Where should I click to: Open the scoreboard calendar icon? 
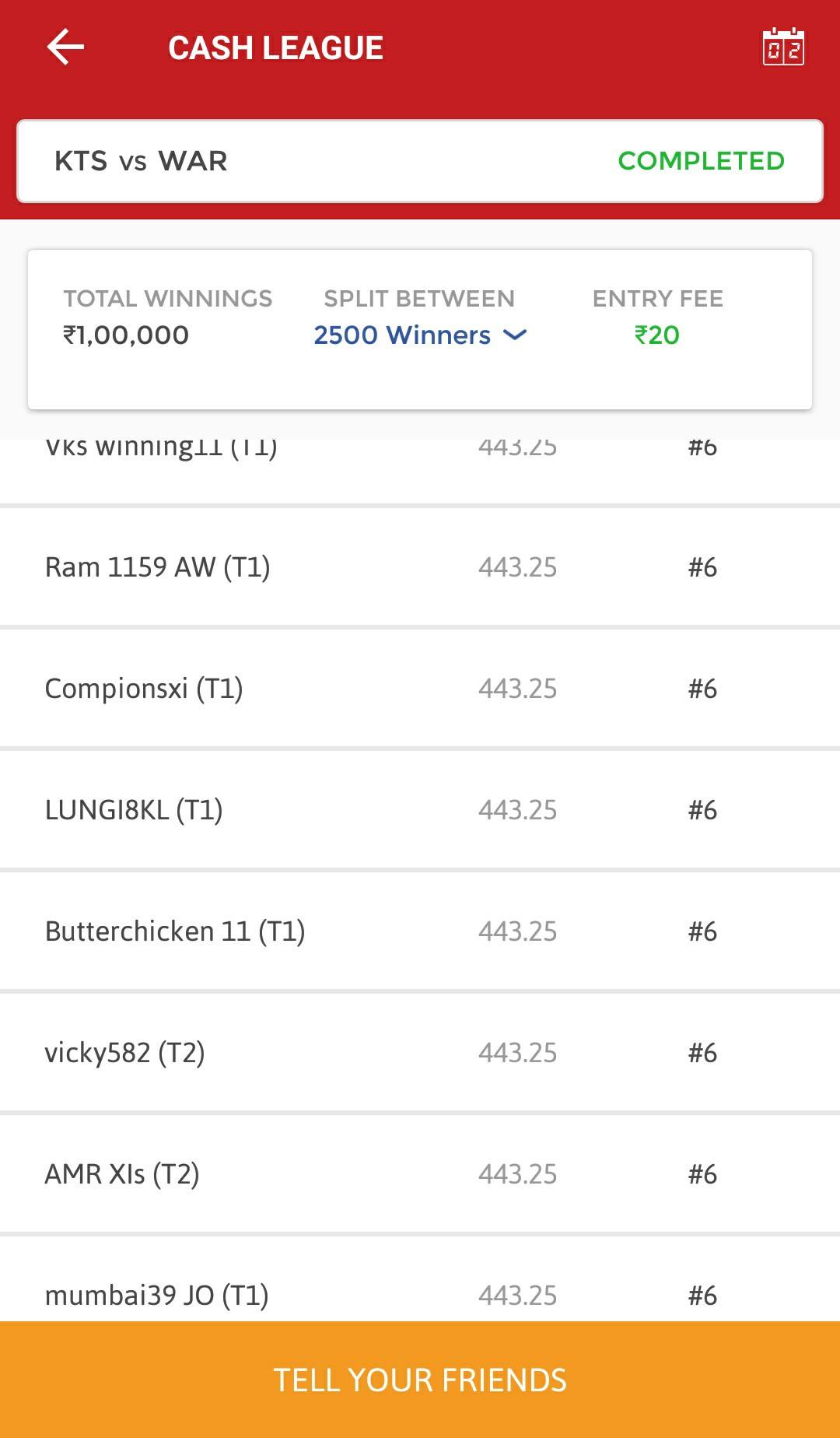pos(783,47)
